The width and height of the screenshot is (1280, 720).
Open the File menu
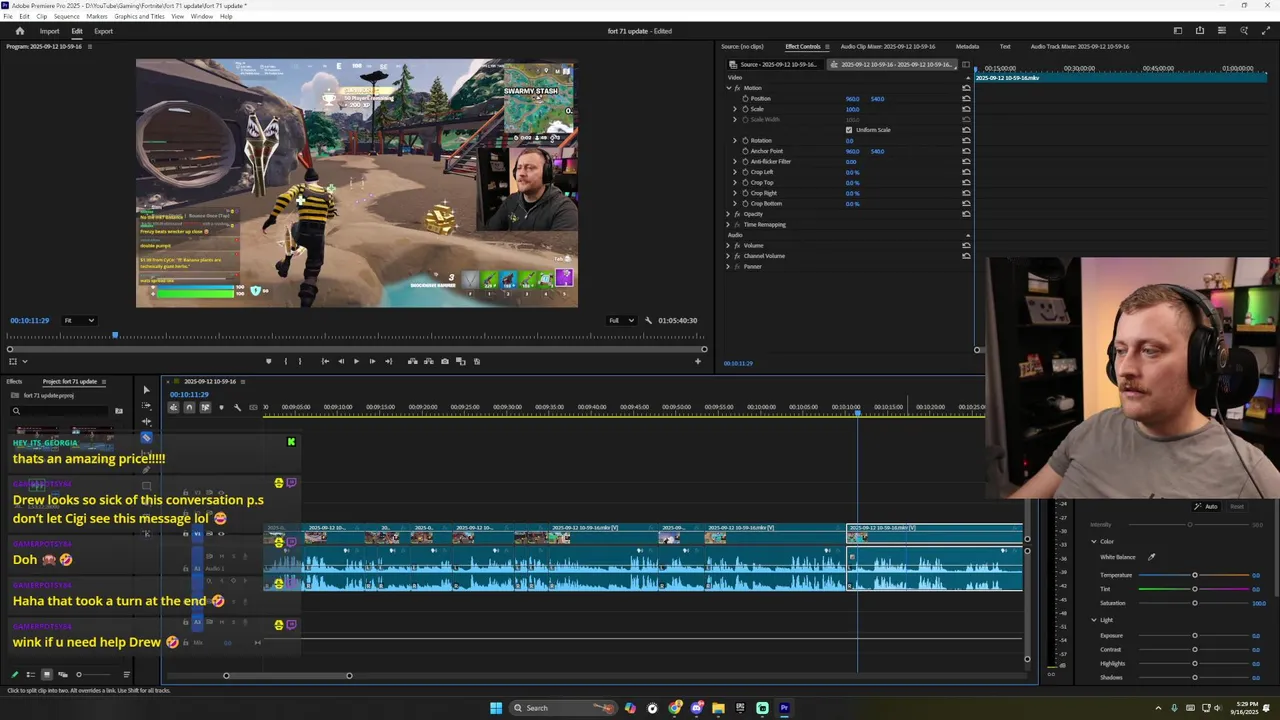[x=8, y=16]
